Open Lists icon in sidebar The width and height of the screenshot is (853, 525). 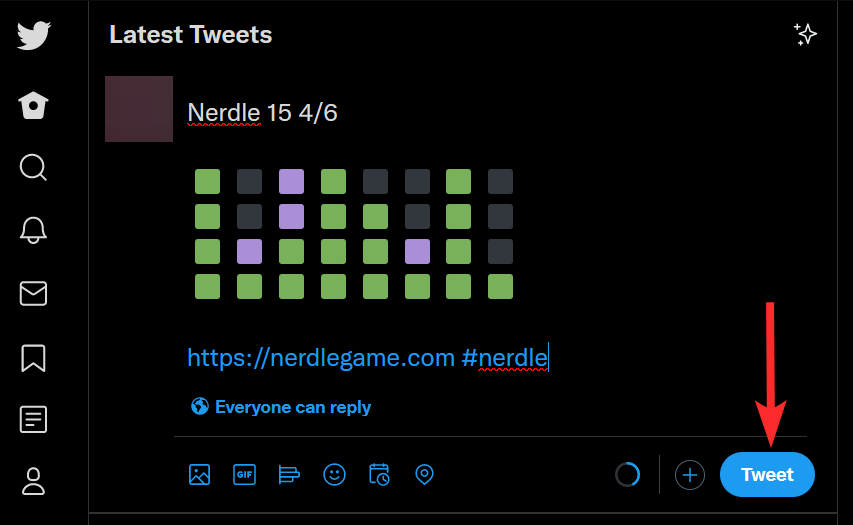pos(33,419)
